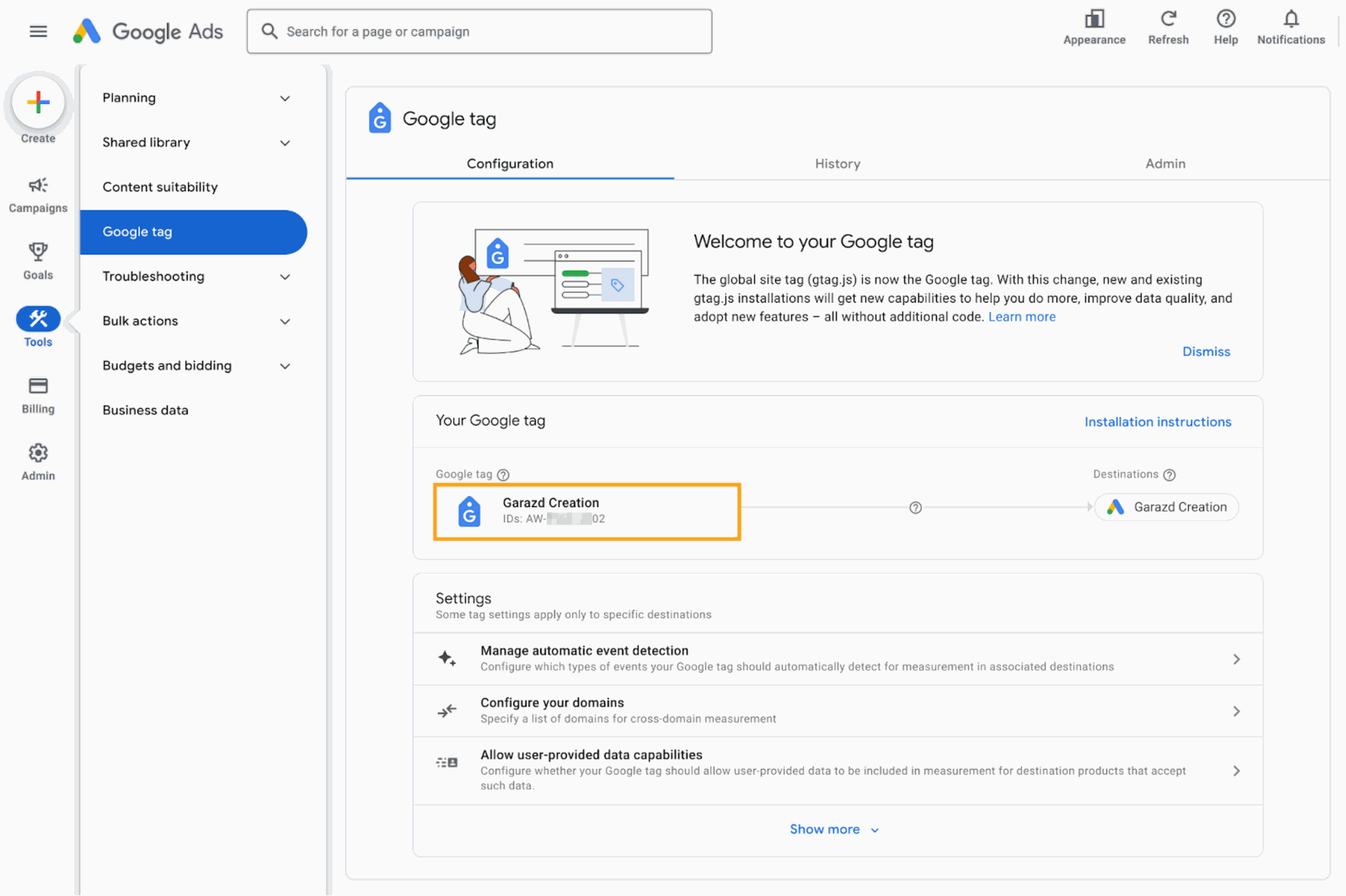
Task: Switch to the Configuration tab
Action: tap(510, 163)
